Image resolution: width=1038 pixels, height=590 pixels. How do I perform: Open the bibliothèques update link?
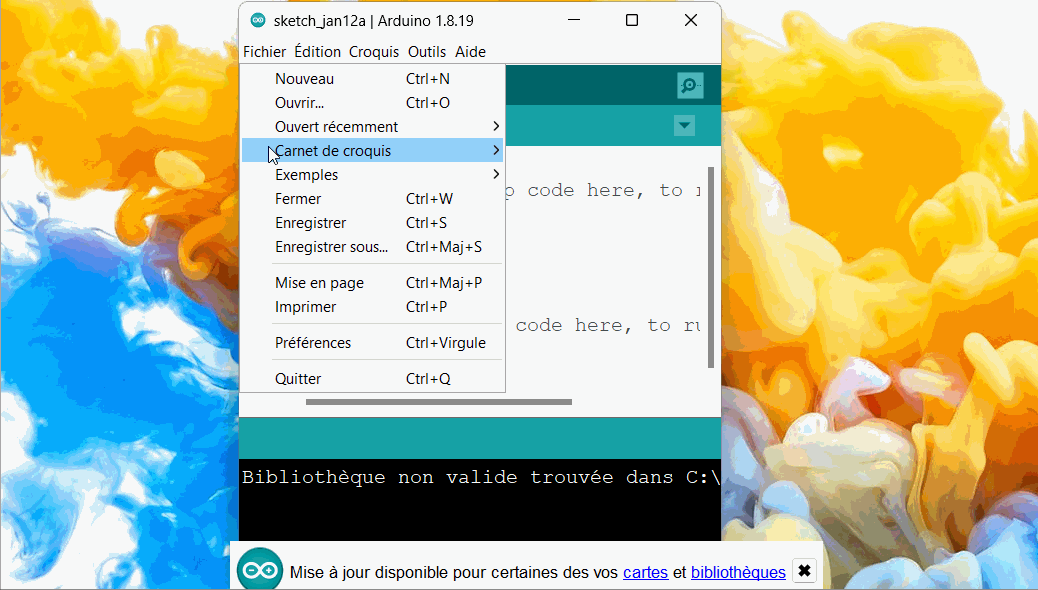(x=738, y=572)
